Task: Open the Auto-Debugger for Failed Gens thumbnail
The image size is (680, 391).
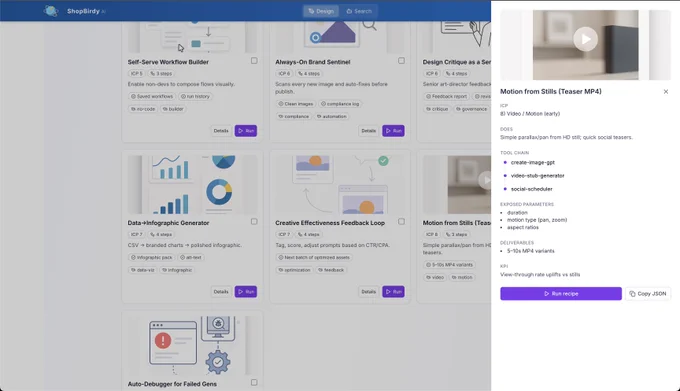Action: point(192,345)
